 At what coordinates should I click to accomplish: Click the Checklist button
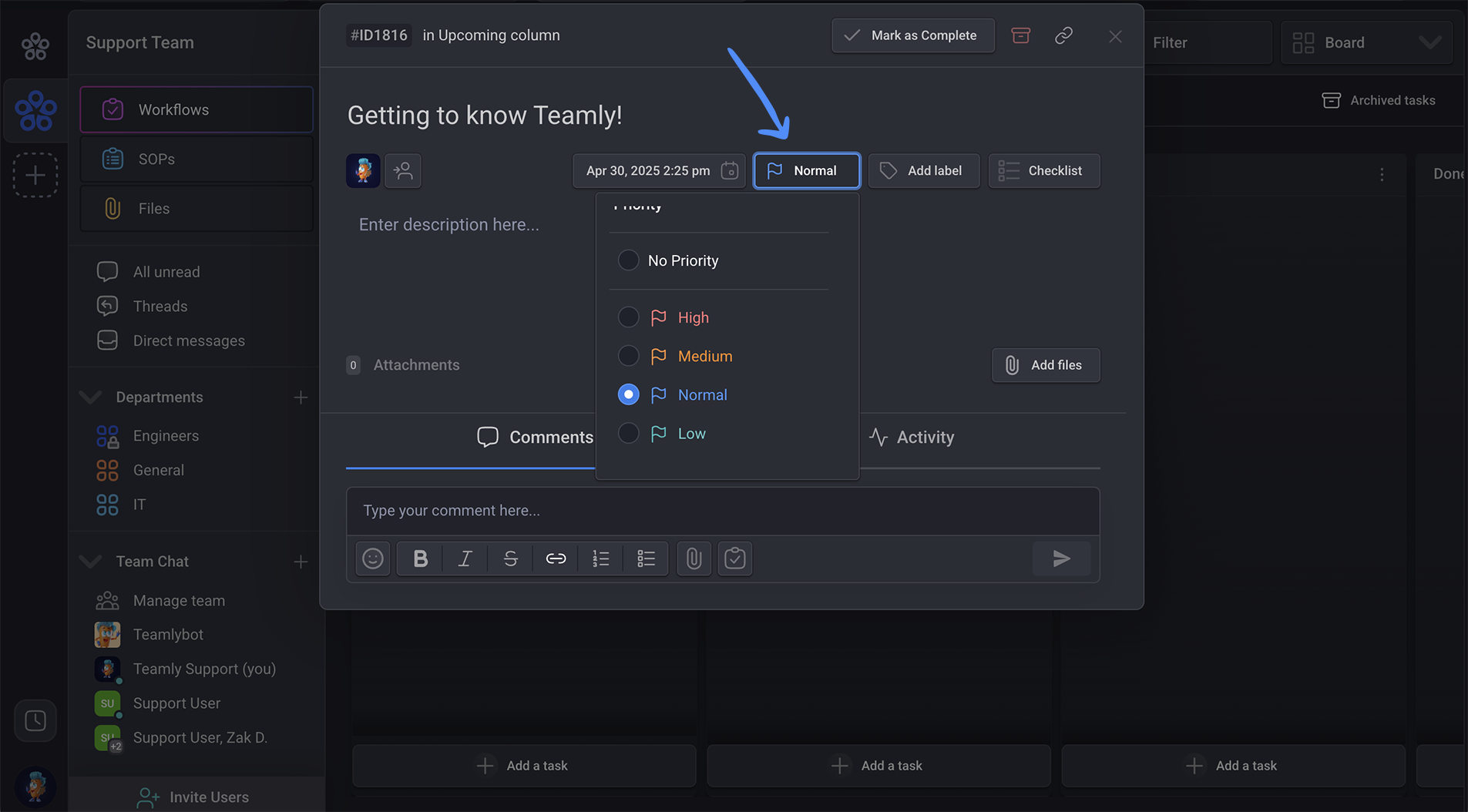1044,170
